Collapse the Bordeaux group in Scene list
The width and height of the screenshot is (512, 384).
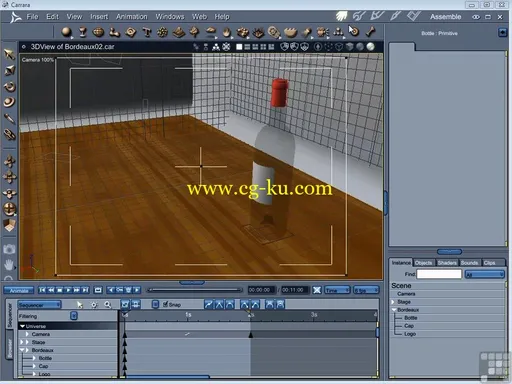[394, 310]
